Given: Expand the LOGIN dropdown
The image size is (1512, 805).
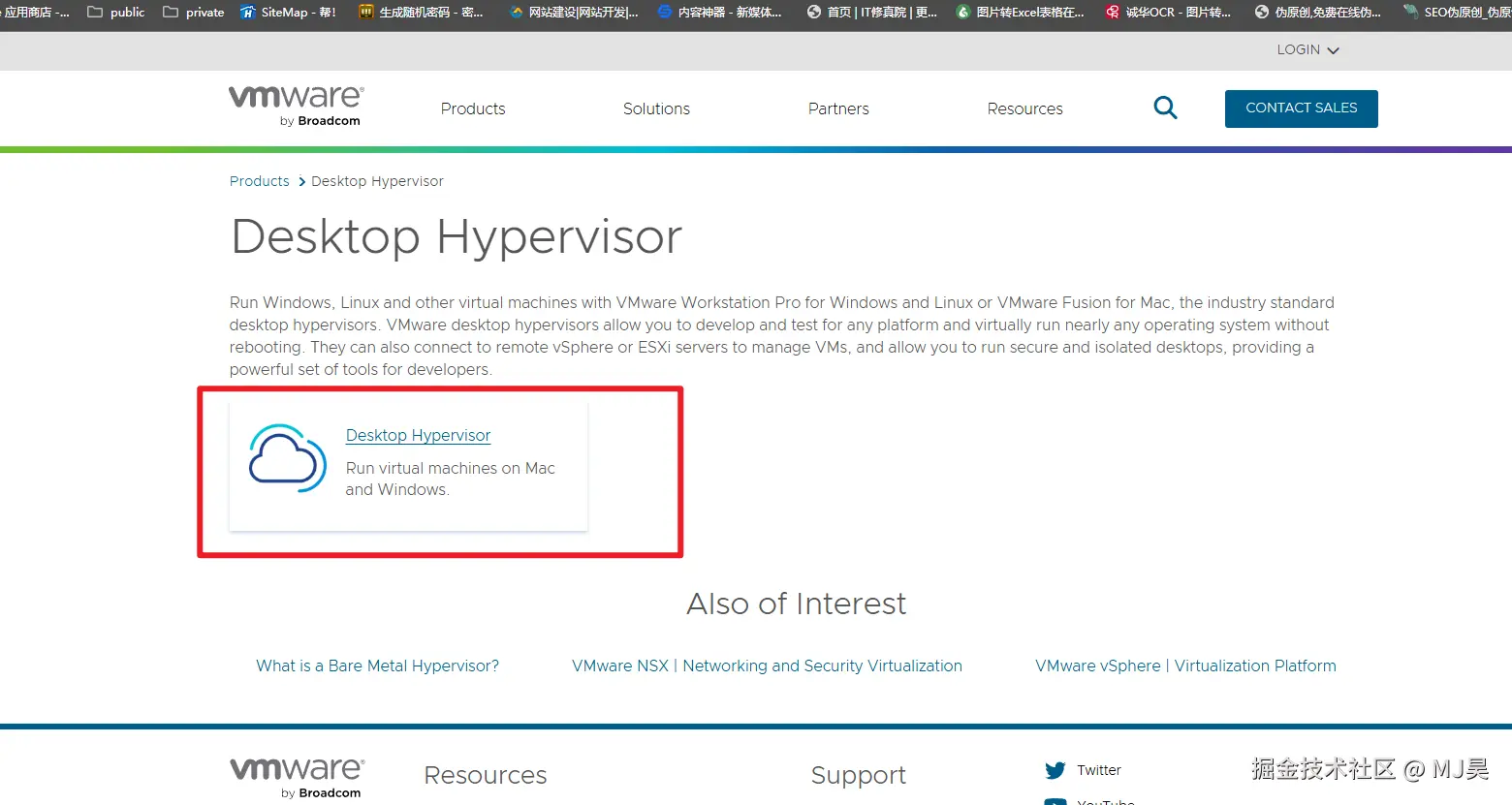Looking at the screenshot, I should click(1307, 49).
